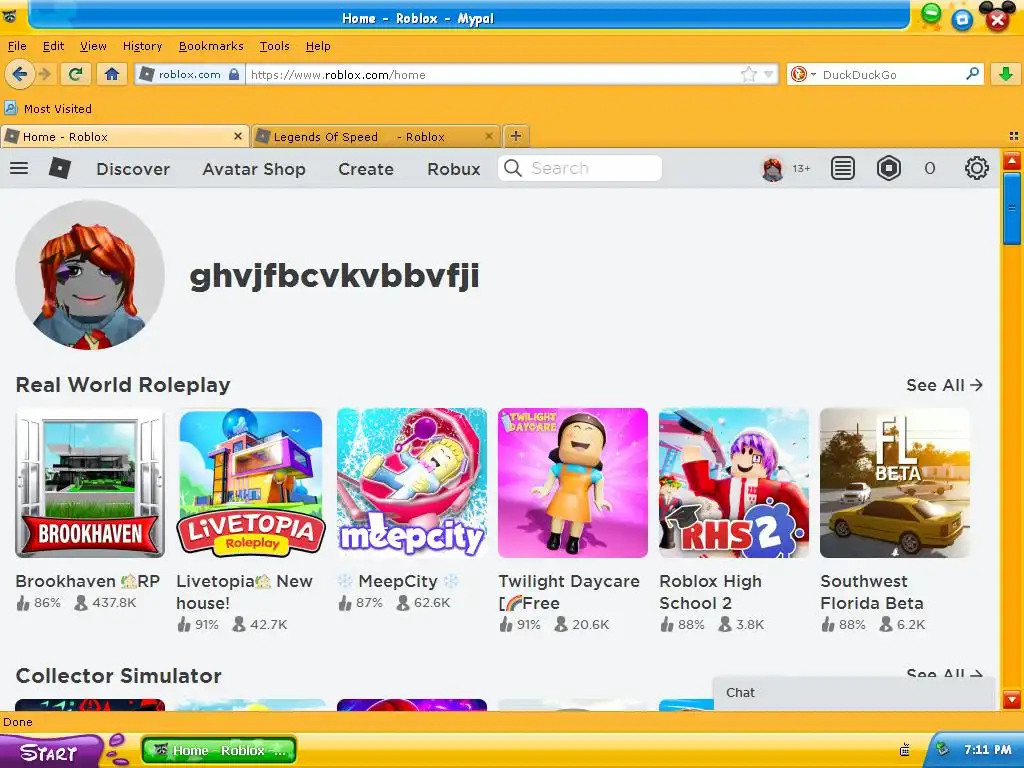Open the Create link

click(366, 169)
